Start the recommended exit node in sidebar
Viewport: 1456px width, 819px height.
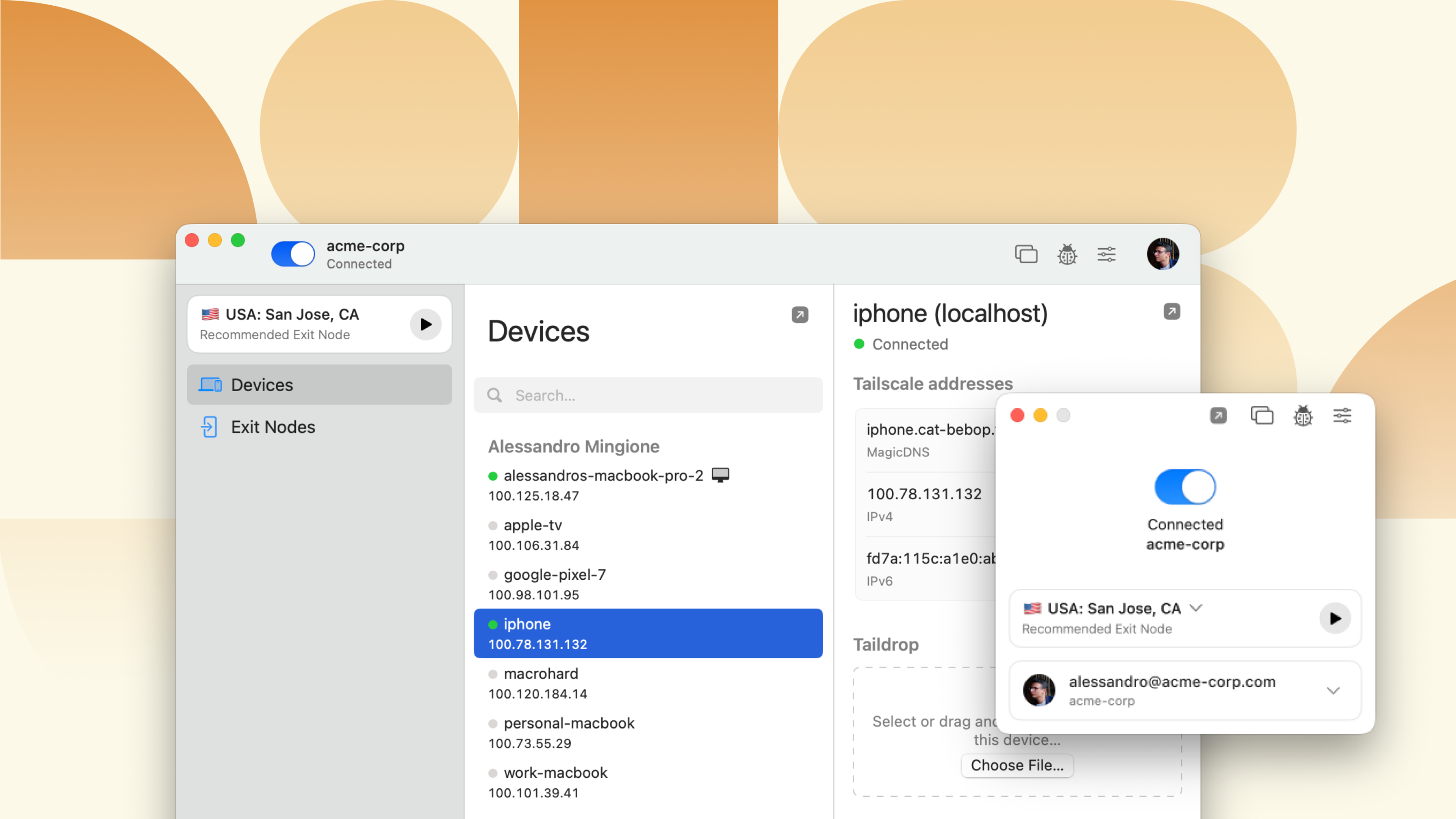pyautogui.click(x=425, y=325)
